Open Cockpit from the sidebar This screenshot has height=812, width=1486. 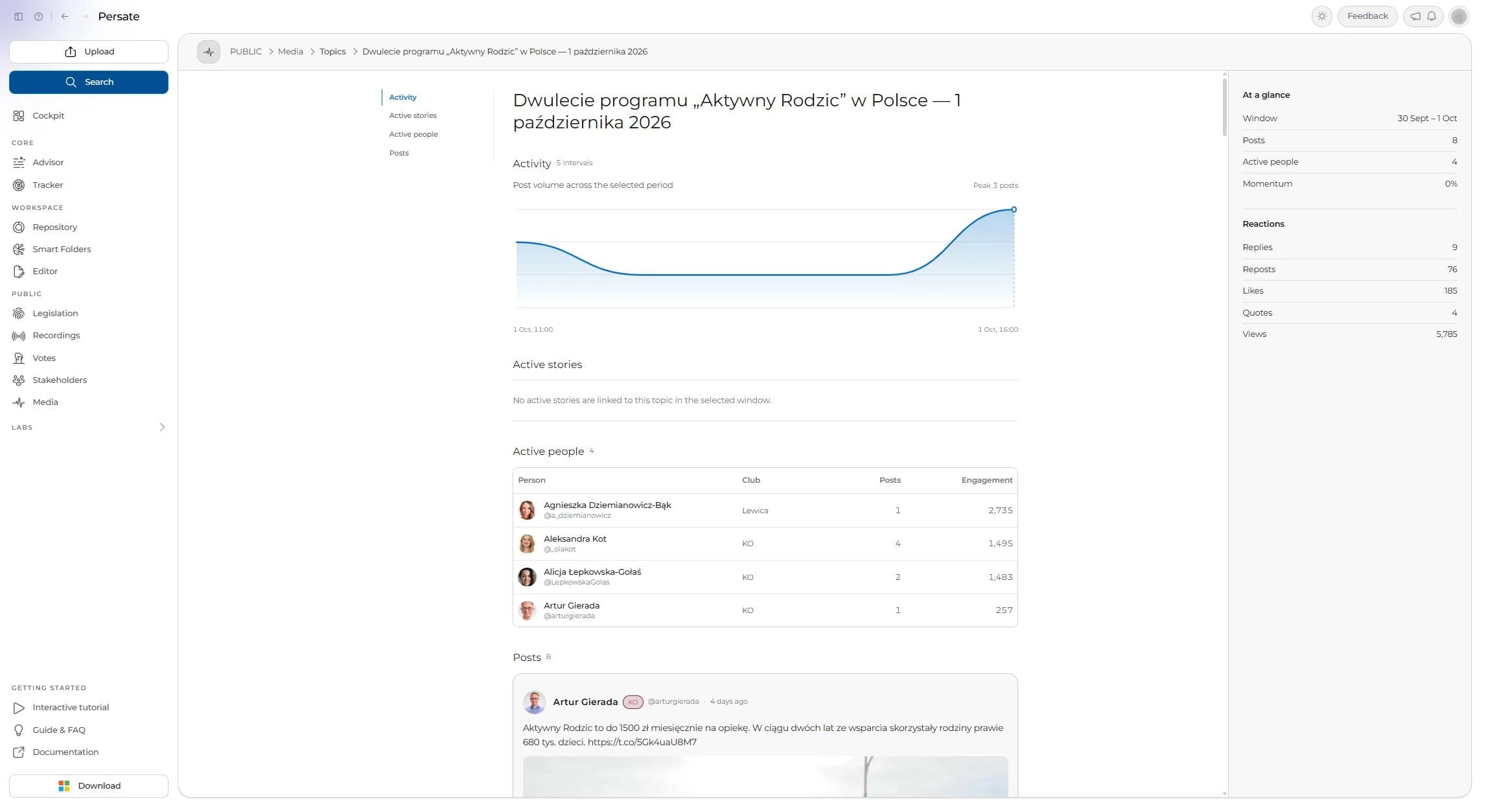[x=89, y=116]
